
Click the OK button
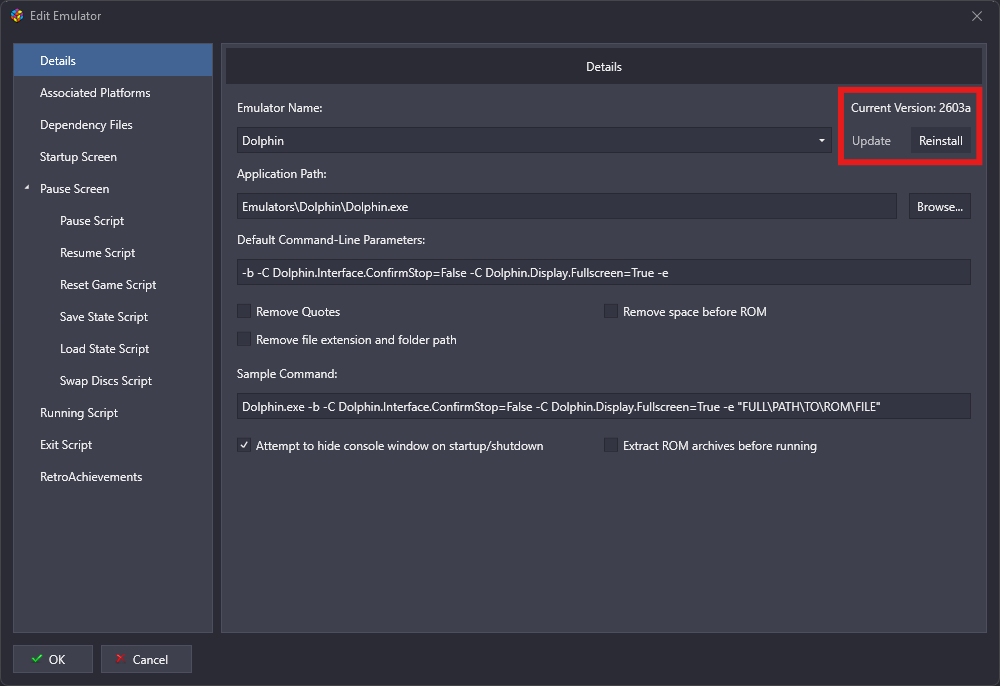coord(53,659)
